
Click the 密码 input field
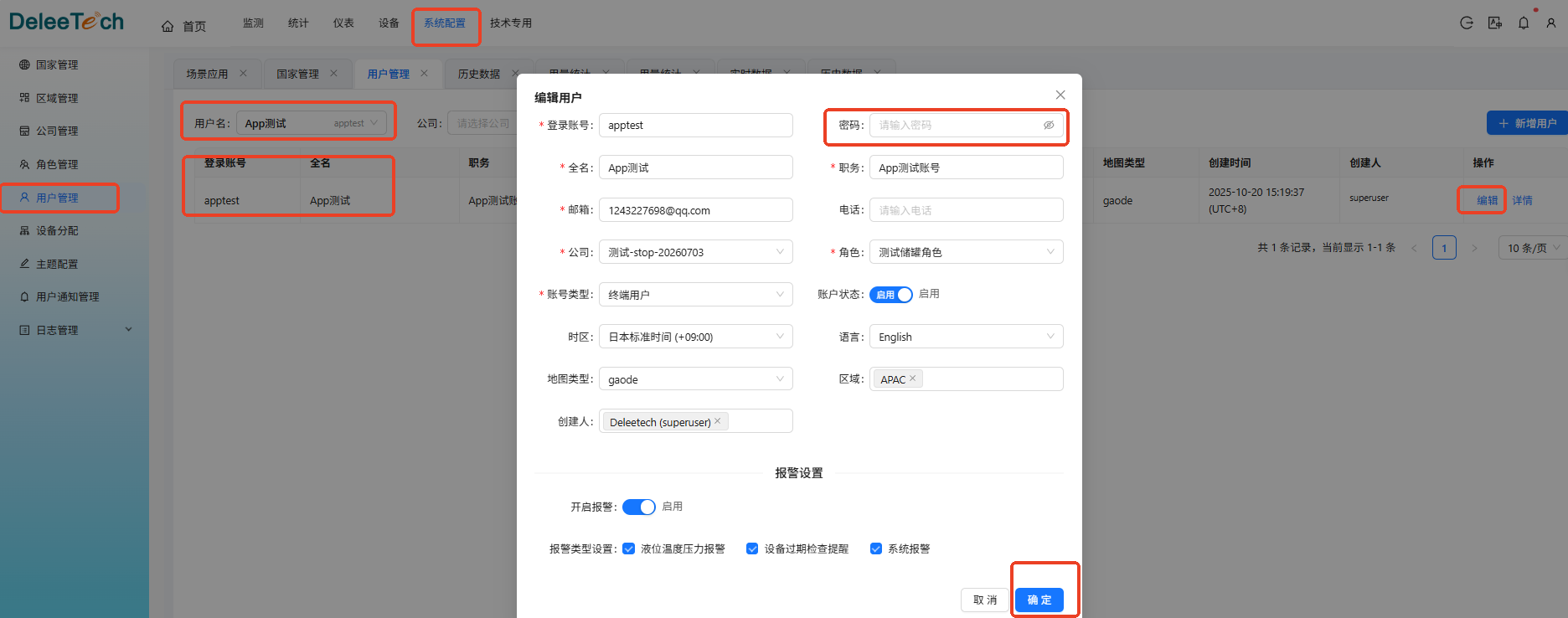[957, 125]
